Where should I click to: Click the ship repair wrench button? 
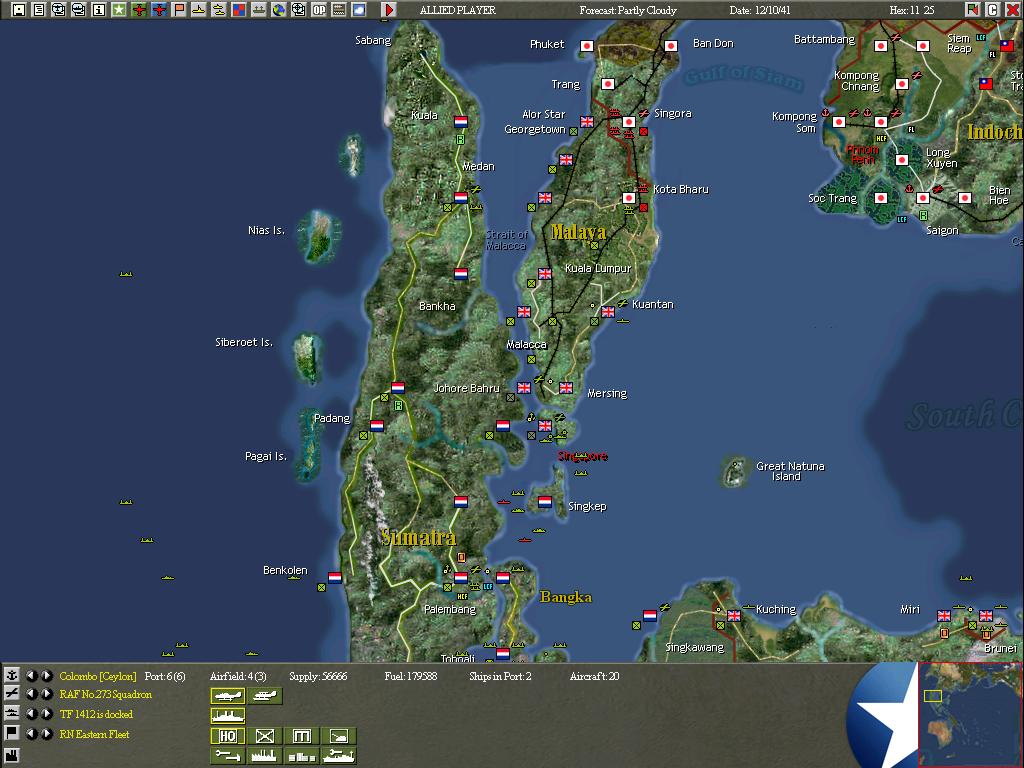(339, 756)
